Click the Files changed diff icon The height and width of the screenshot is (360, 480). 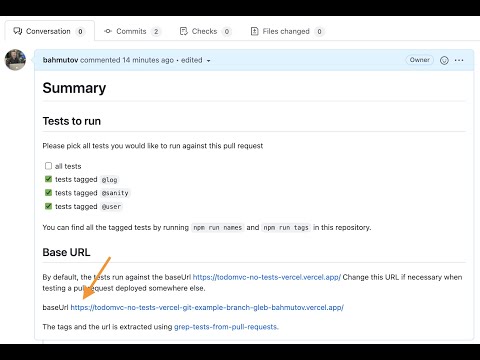(x=254, y=31)
